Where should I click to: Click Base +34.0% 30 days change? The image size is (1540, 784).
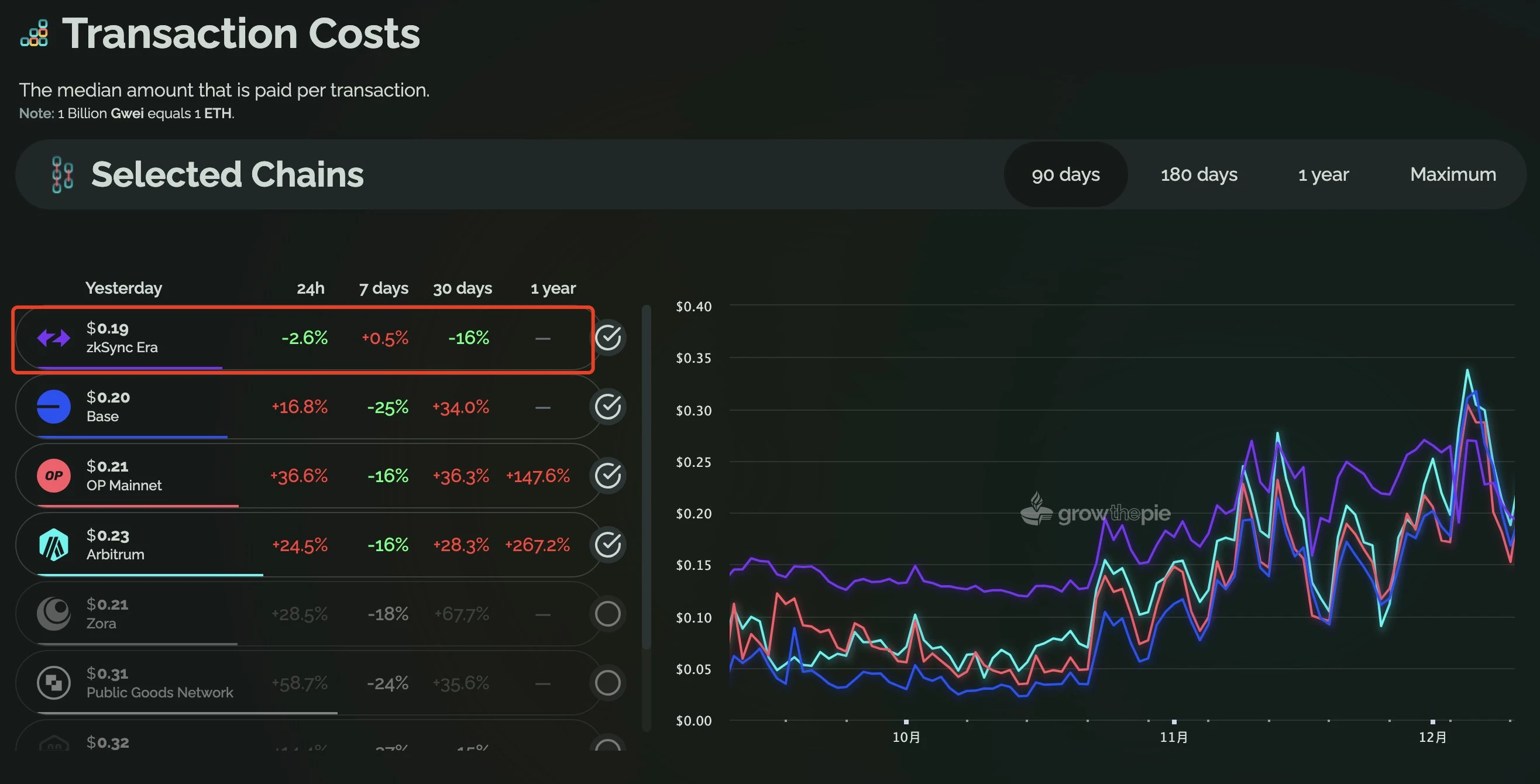point(461,407)
